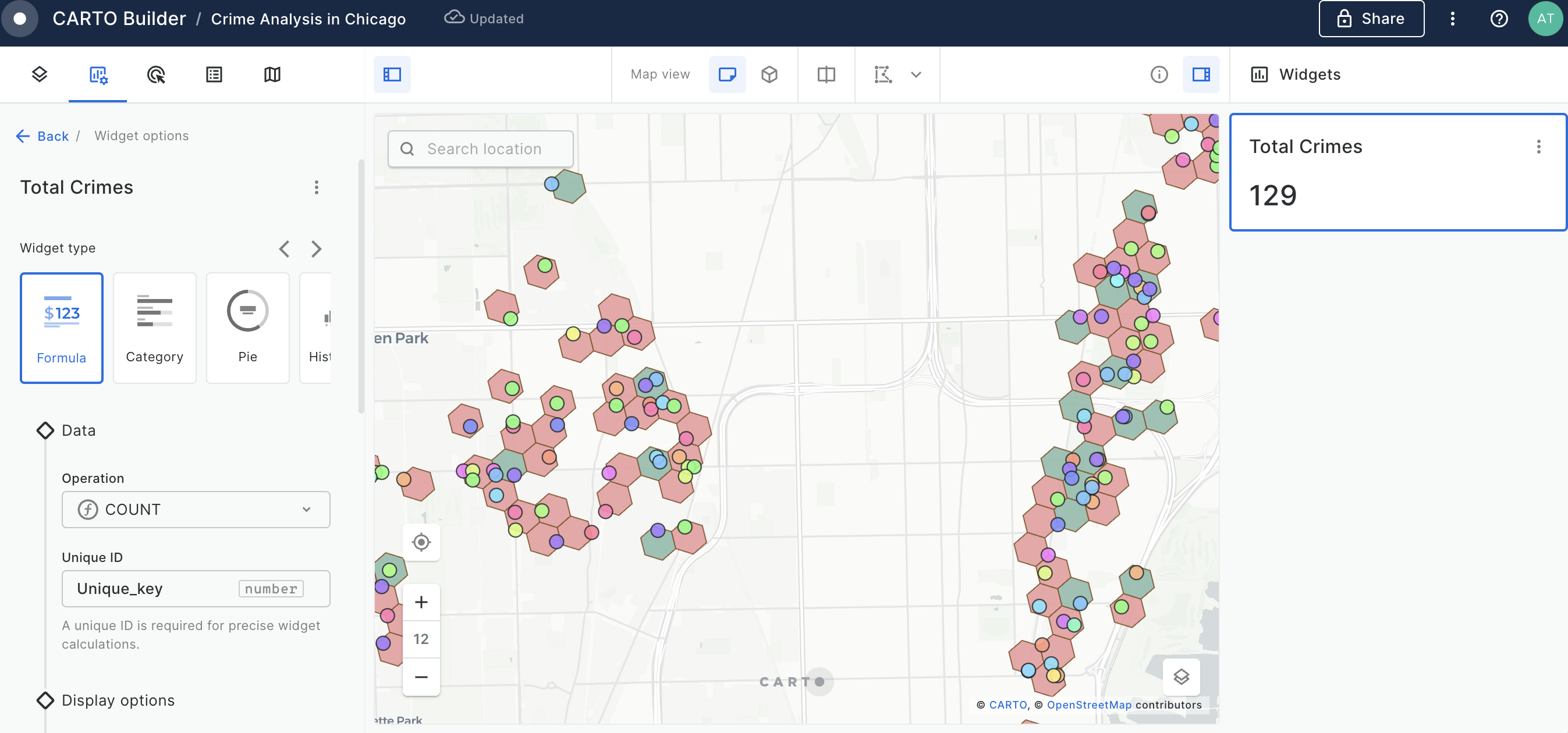Click the zoom level 12 indicator
Screen dimensions: 1568x733
coord(421,639)
